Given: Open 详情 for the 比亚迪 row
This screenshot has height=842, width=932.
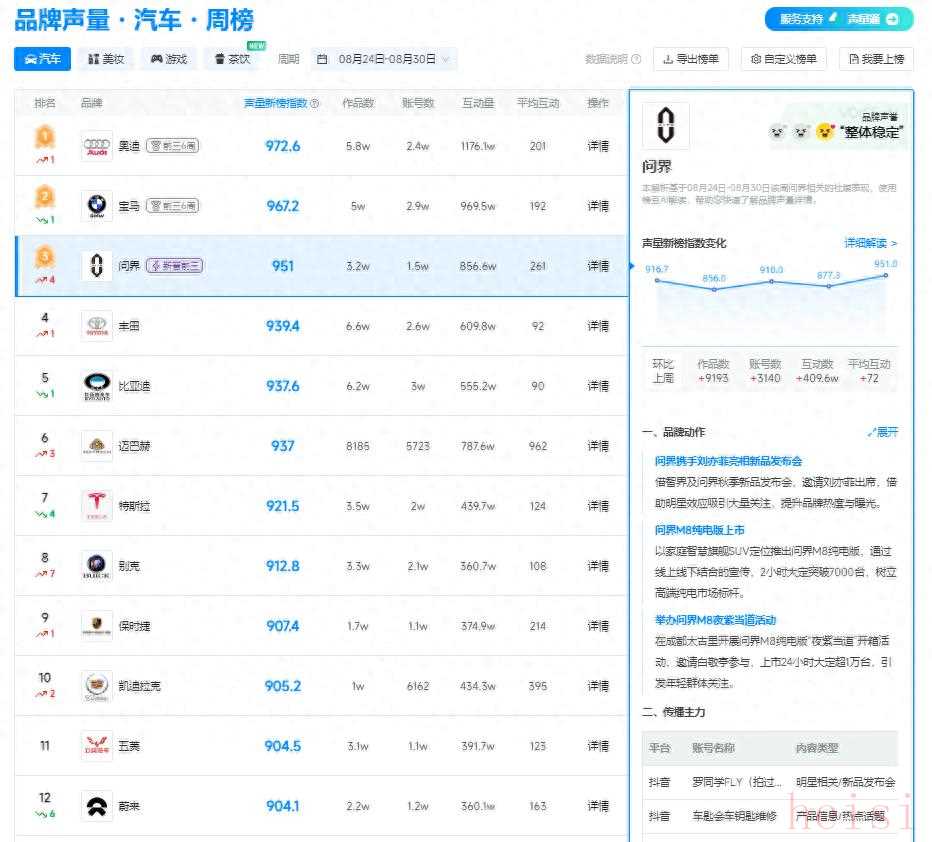Looking at the screenshot, I should (598, 386).
